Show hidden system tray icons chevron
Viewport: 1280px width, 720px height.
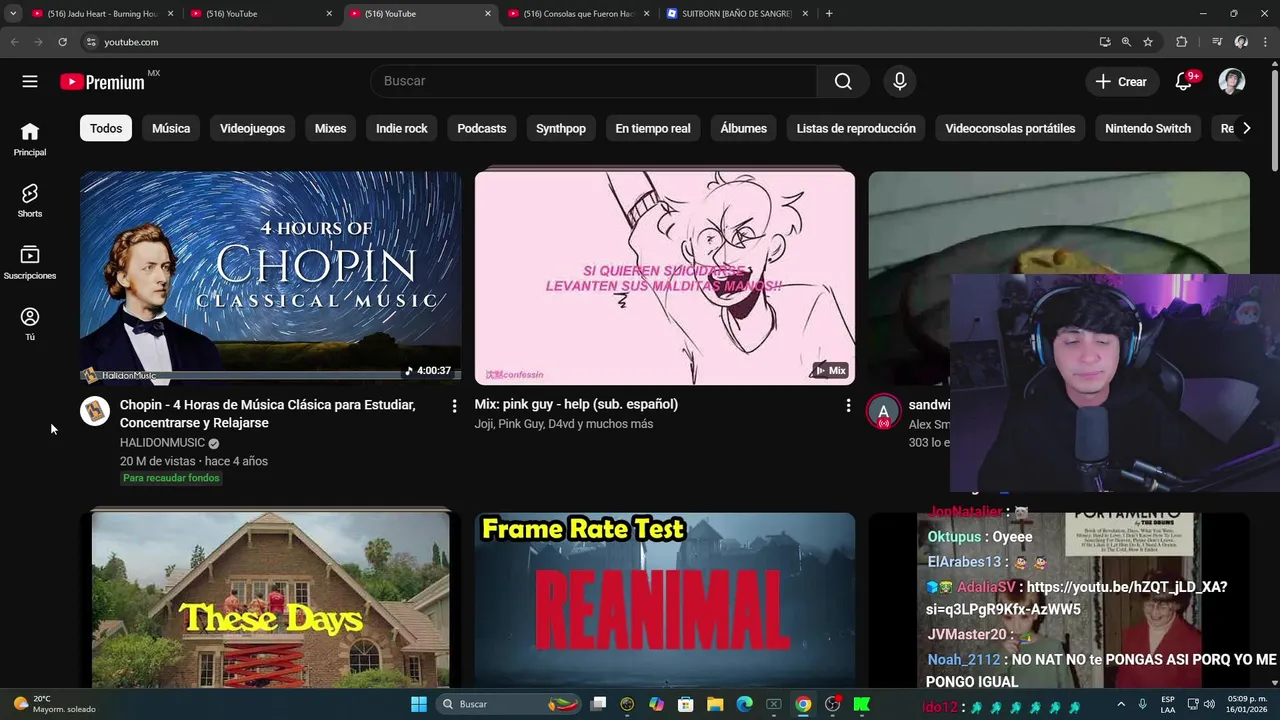pos(1120,704)
